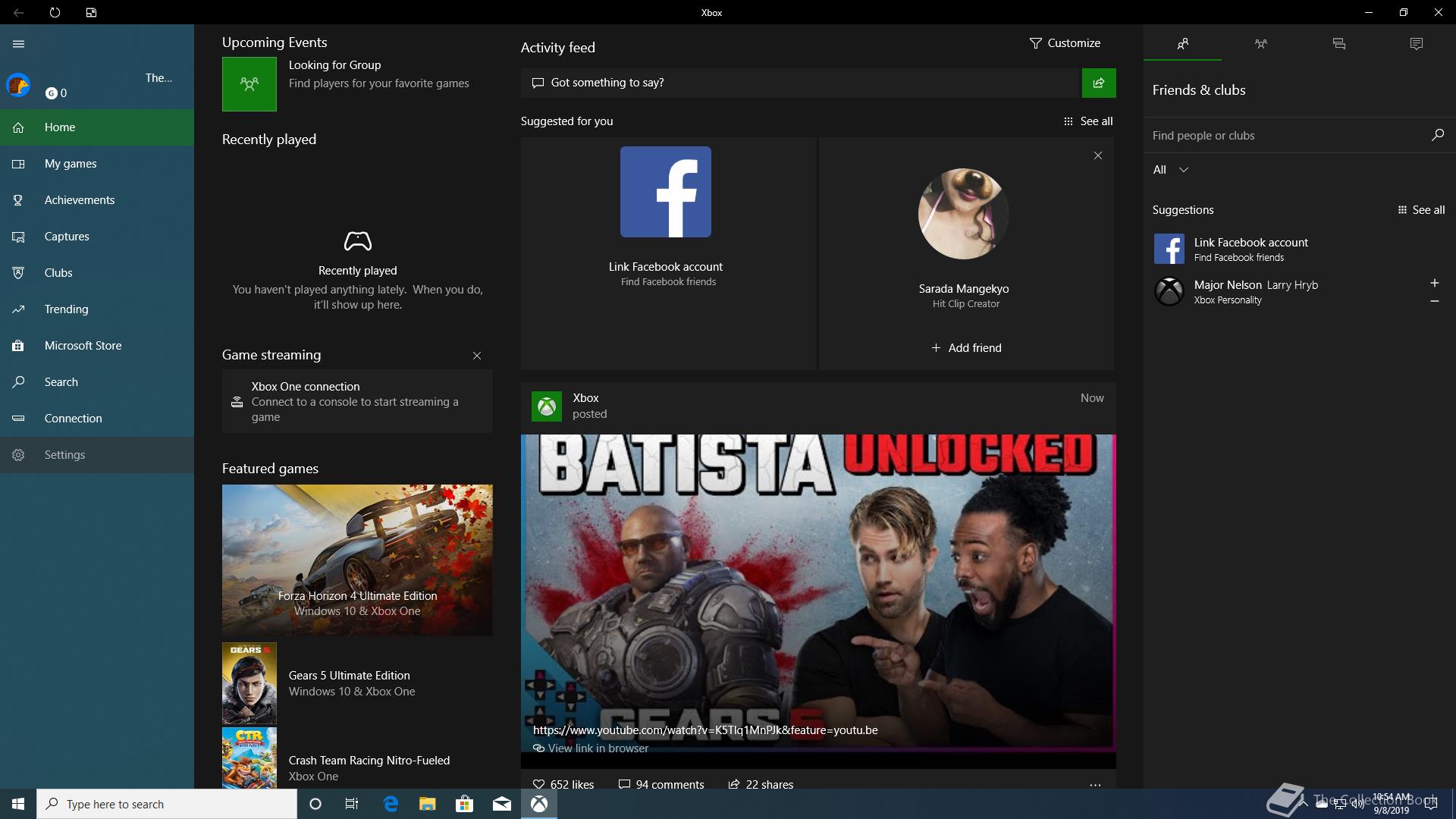Open My games section
This screenshot has width=1456, height=819.
97,164
